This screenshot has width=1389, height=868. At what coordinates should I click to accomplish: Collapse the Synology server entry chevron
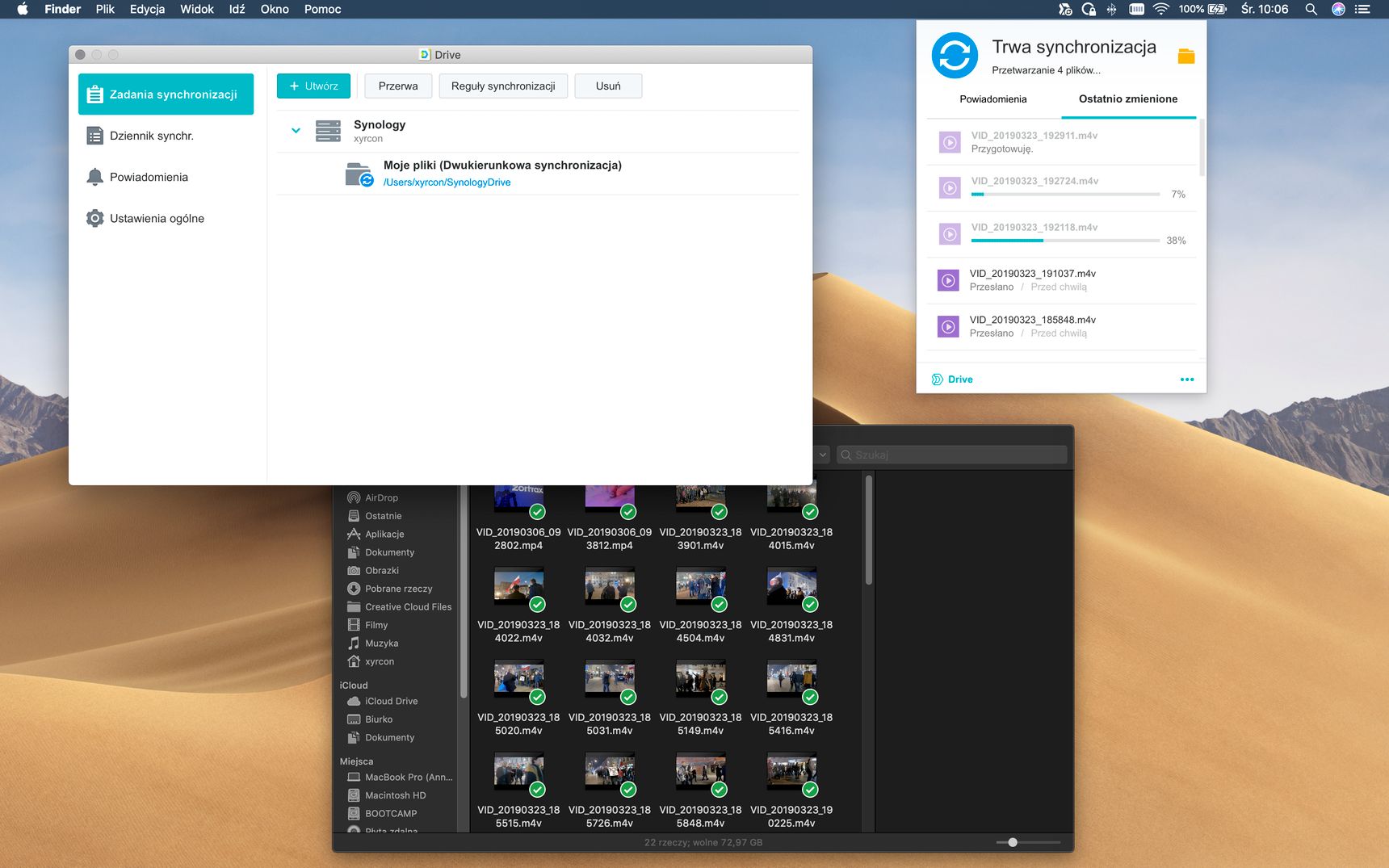296,130
